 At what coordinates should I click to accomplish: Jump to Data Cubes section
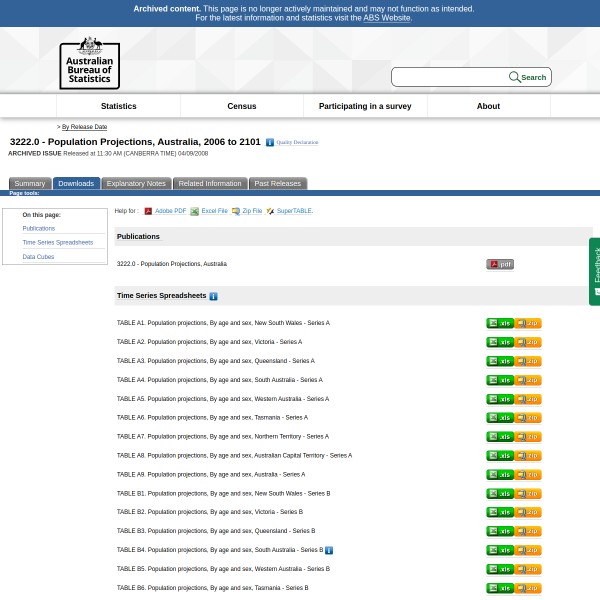tap(38, 257)
